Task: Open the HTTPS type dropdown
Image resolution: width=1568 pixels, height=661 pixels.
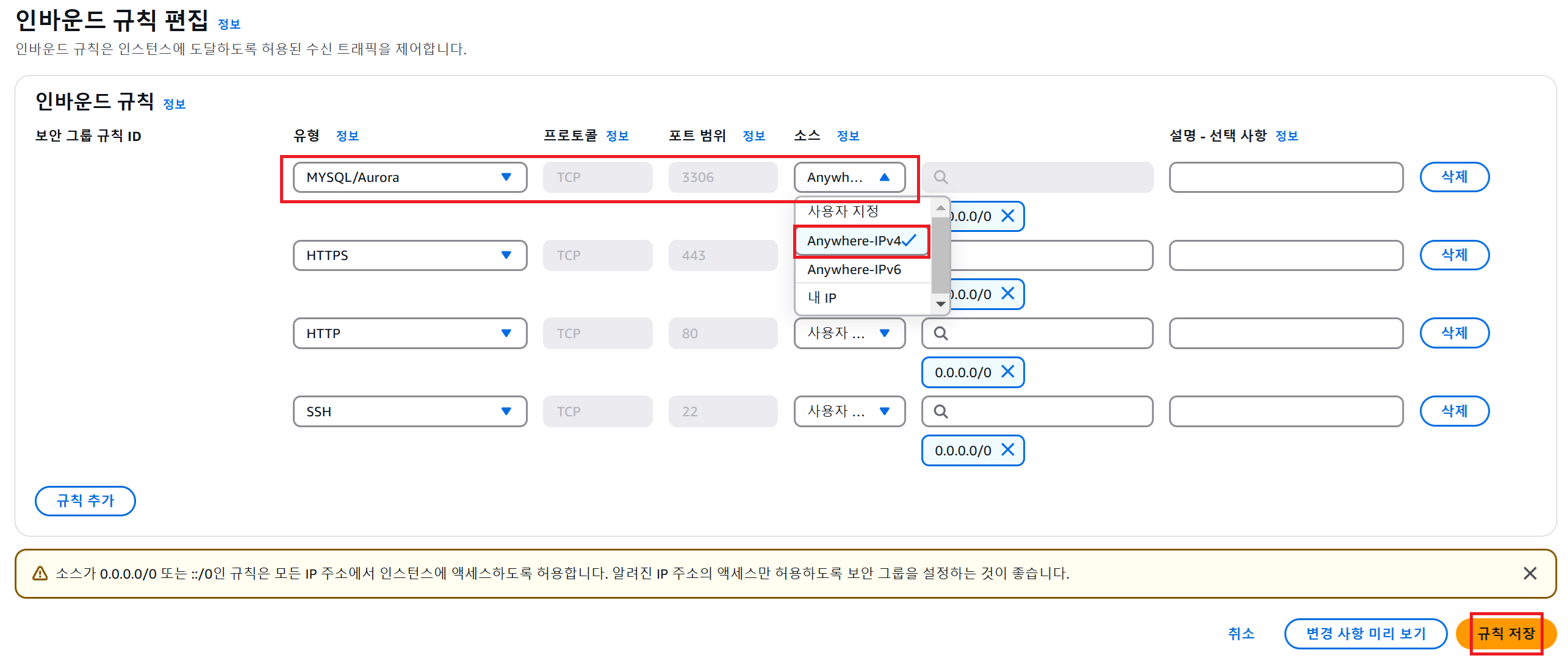Action: pyautogui.click(x=409, y=255)
